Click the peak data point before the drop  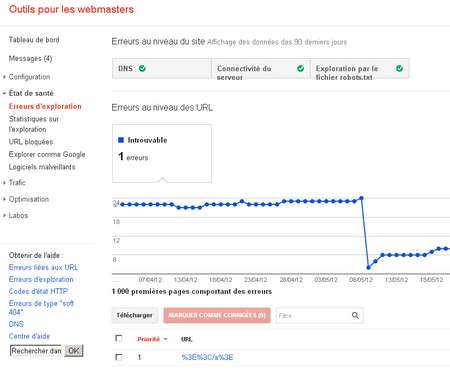pos(361,198)
